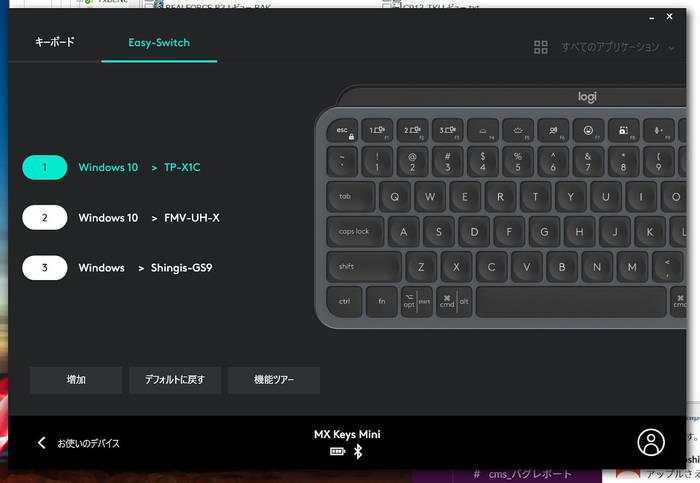Viewport: 700px width, 483px height.
Task: Click the screen capture key (F8)
Action: coord(624,130)
